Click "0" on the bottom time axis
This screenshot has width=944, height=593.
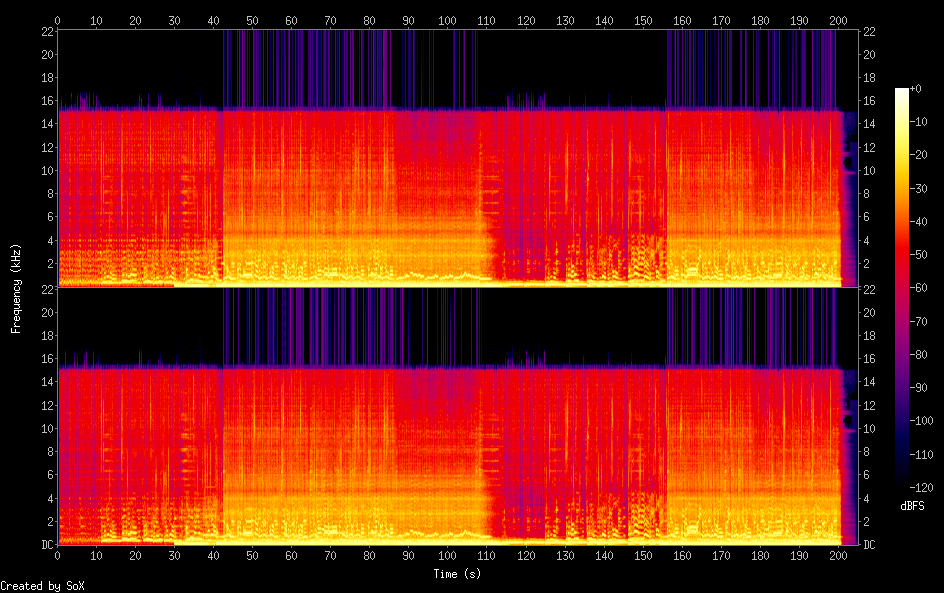57,556
